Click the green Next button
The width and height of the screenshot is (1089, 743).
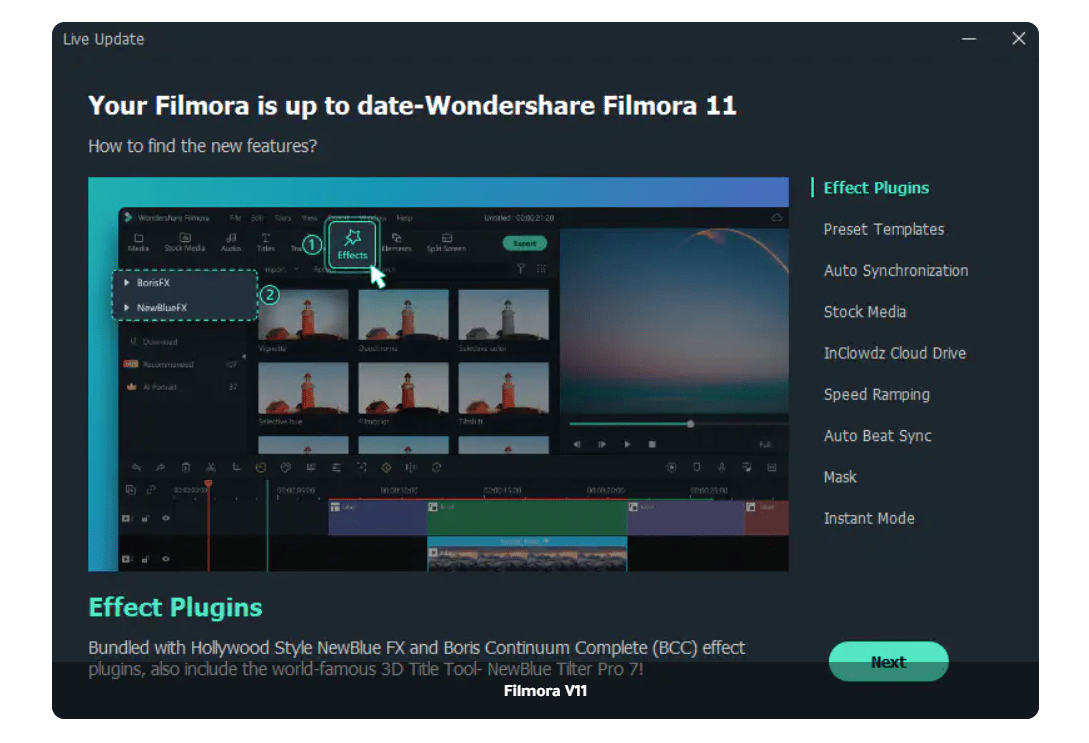[x=888, y=662]
